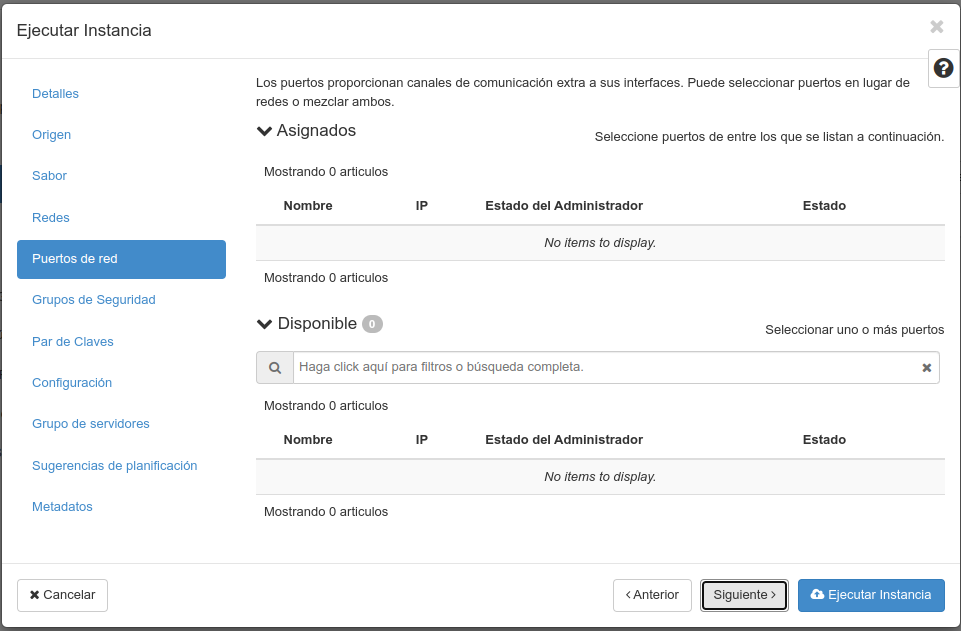The width and height of the screenshot is (961, 631).
Task: Open the help question mark icon
Action: pyautogui.click(x=943, y=68)
